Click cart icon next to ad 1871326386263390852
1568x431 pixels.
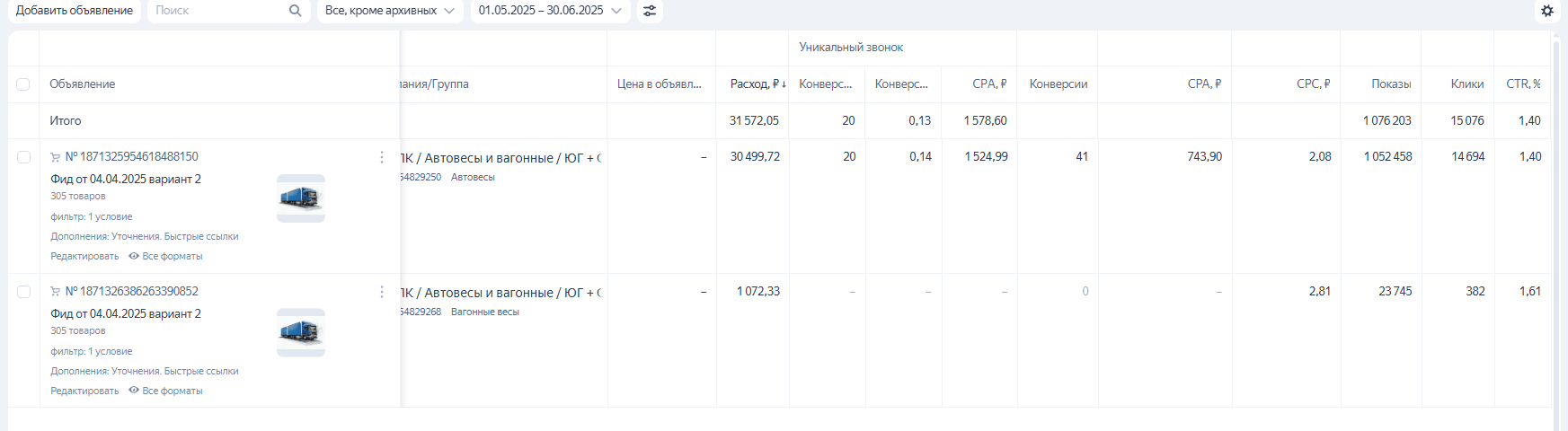56,292
